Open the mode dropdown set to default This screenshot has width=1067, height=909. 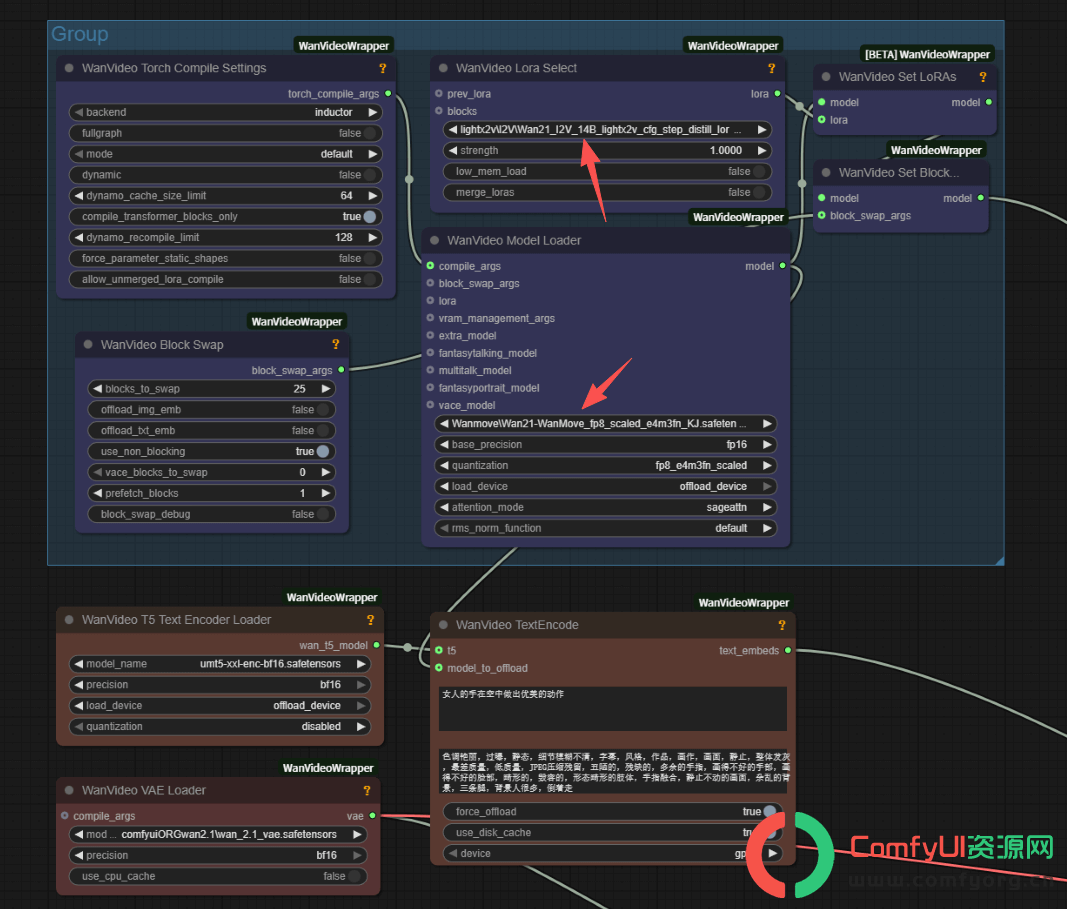pyautogui.click(x=226, y=154)
